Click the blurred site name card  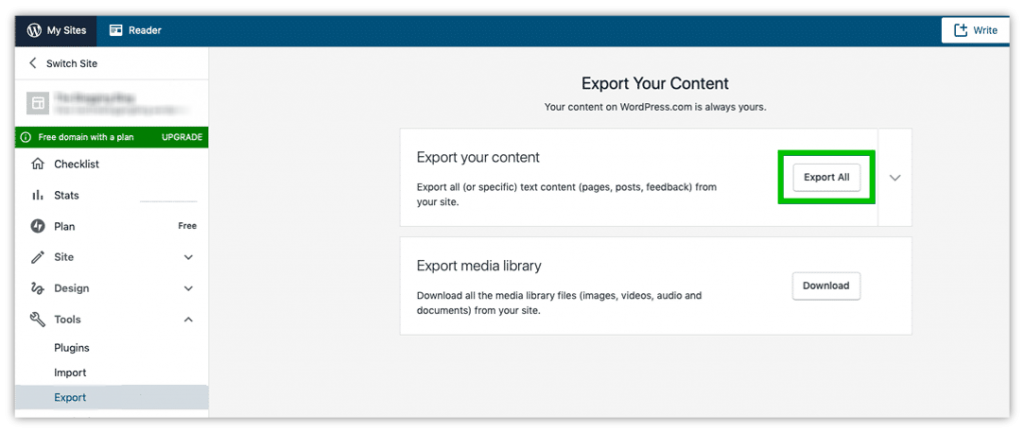tap(112, 103)
